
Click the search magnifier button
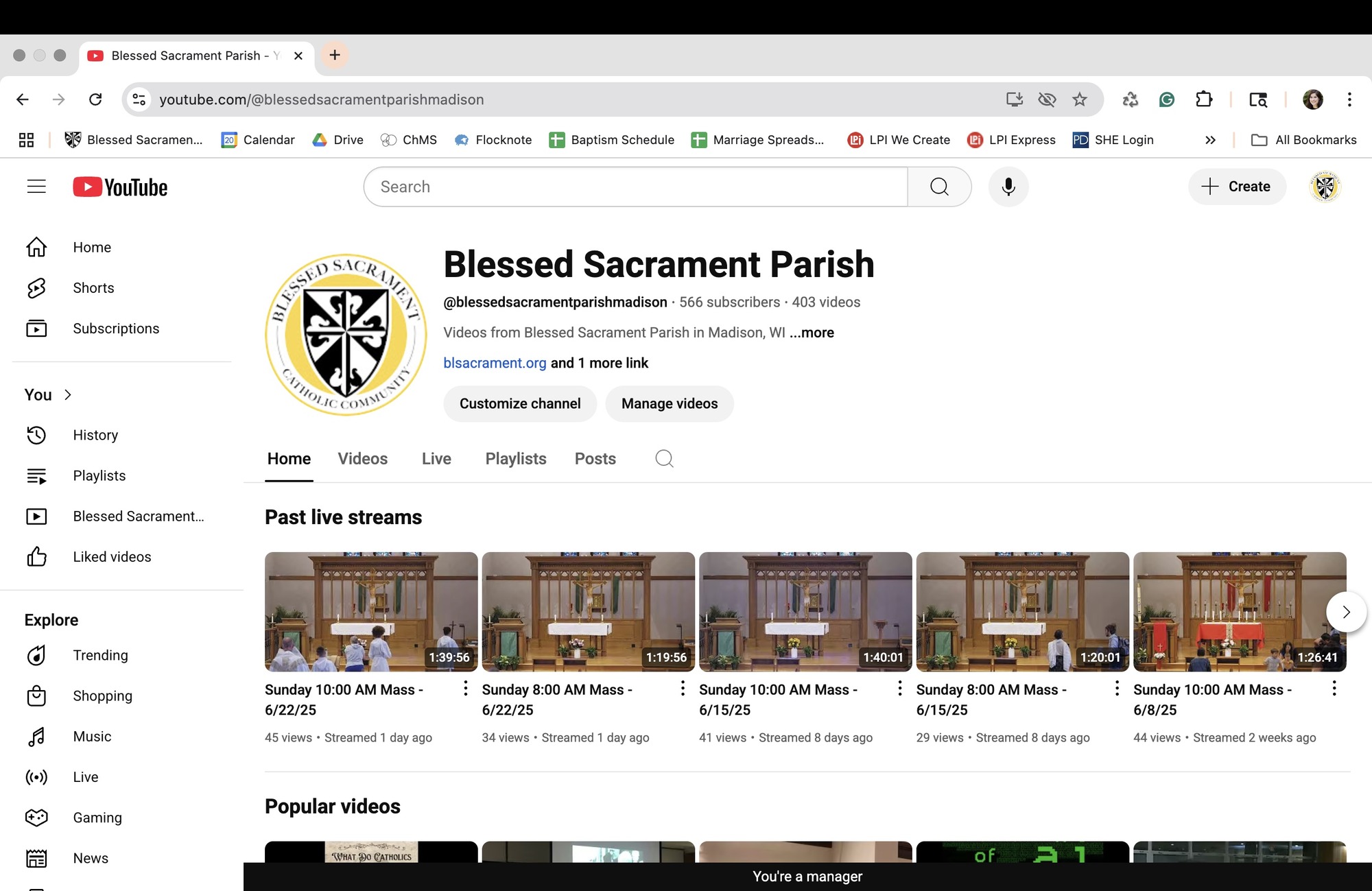pos(939,187)
